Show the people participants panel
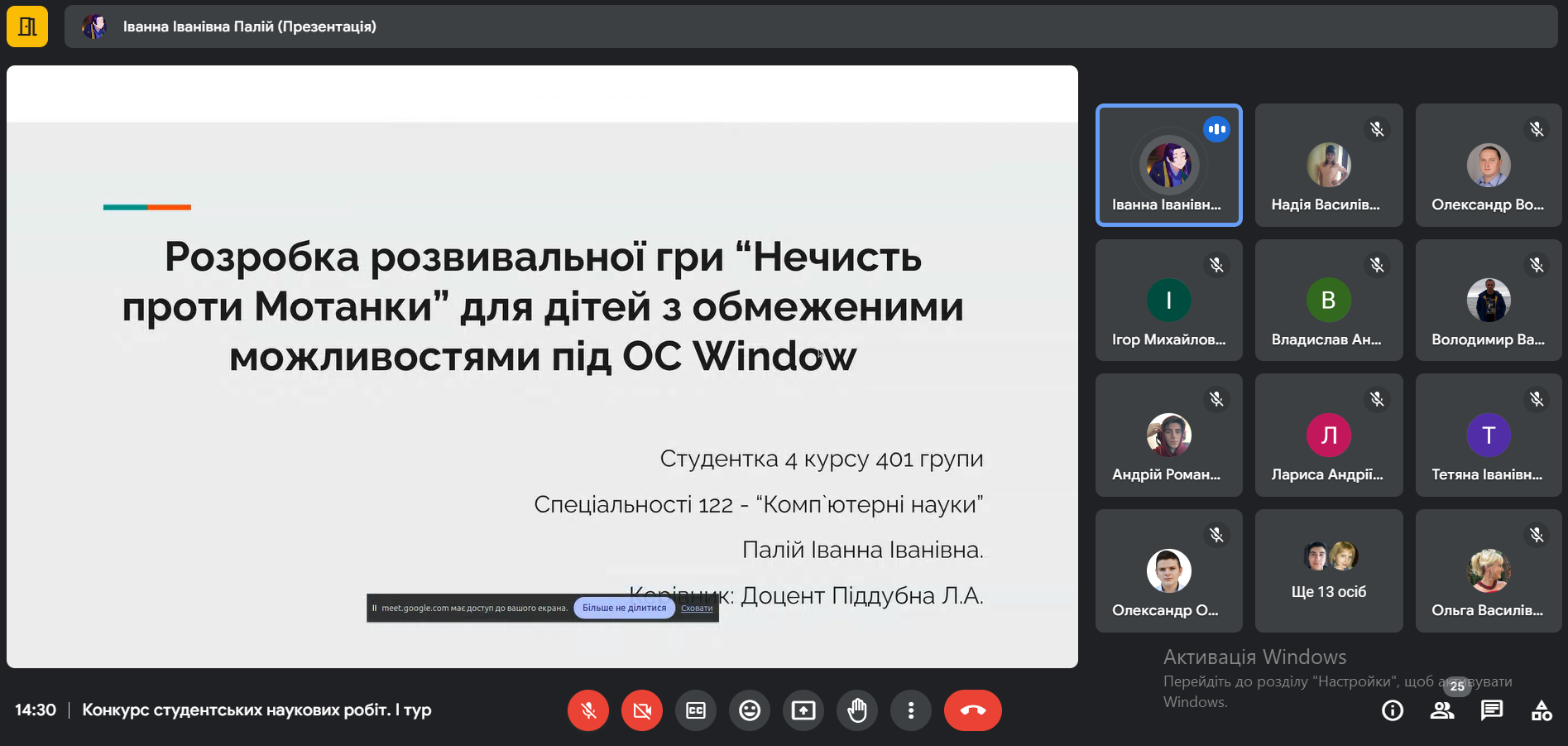The image size is (1568, 746). [x=1442, y=710]
